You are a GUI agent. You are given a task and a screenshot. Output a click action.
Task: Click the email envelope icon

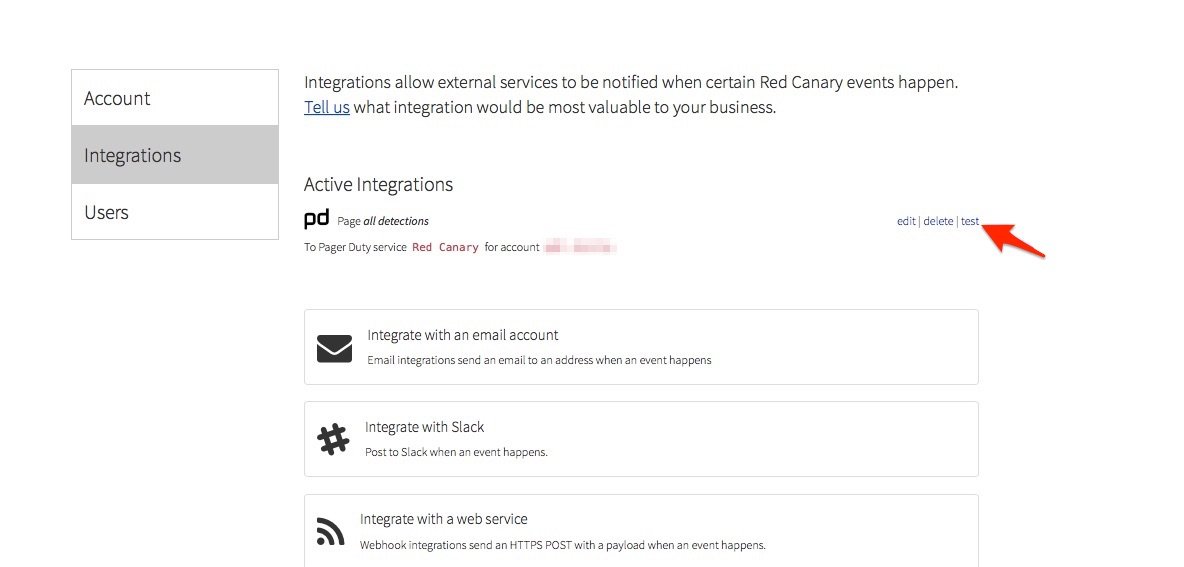pyautogui.click(x=334, y=348)
